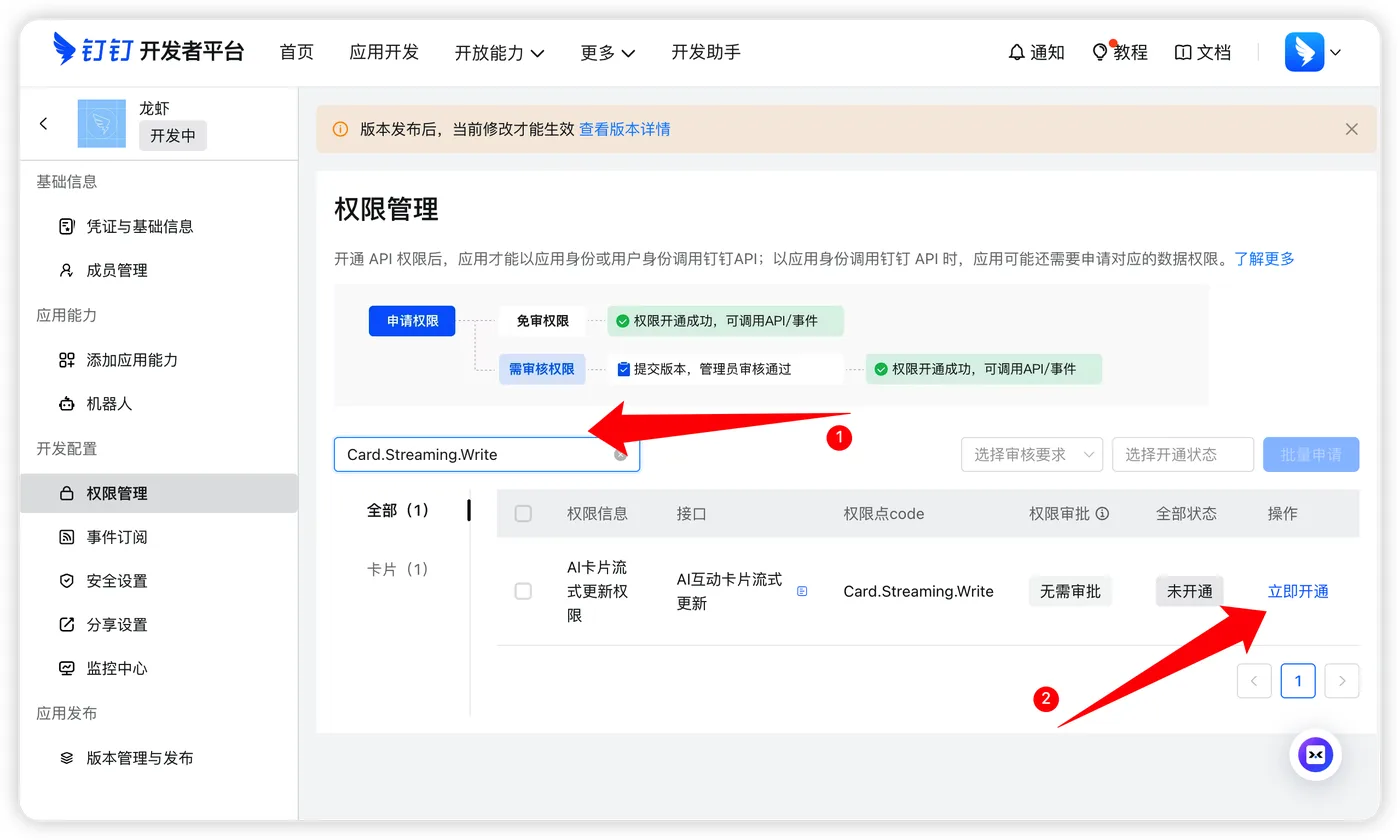1400x840 pixels.
Task: Click the 事件订阅 feed icon
Action: coord(67,537)
